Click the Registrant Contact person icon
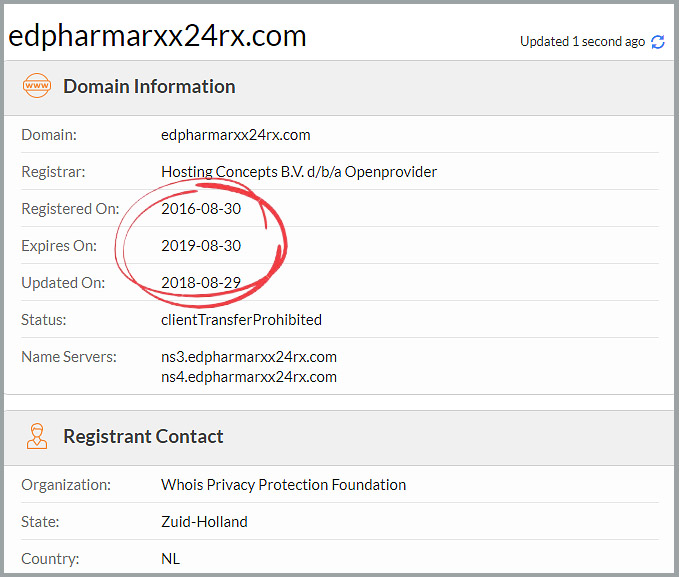679x577 pixels. (37, 436)
